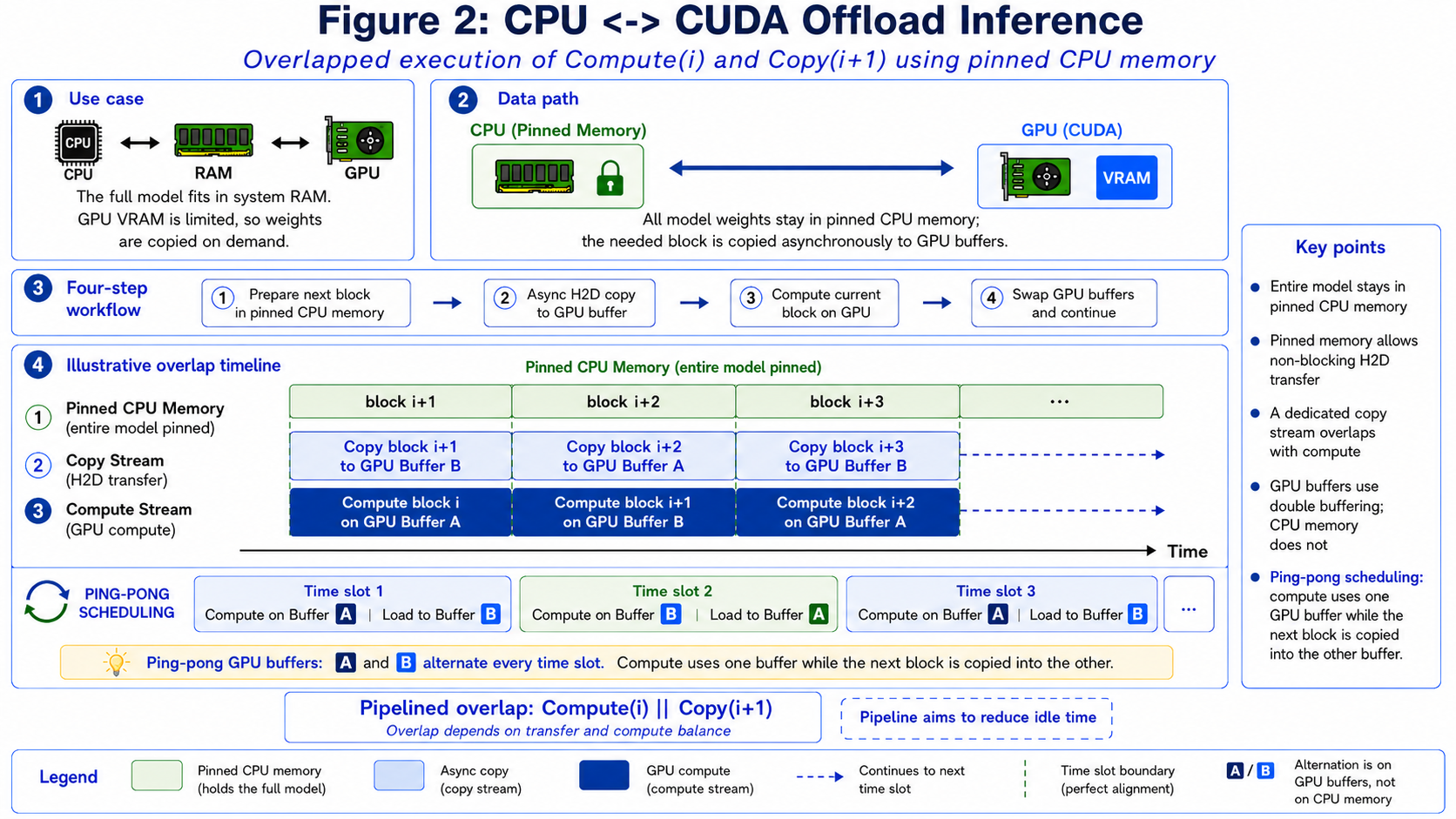Click the Data path section heading

point(538,99)
